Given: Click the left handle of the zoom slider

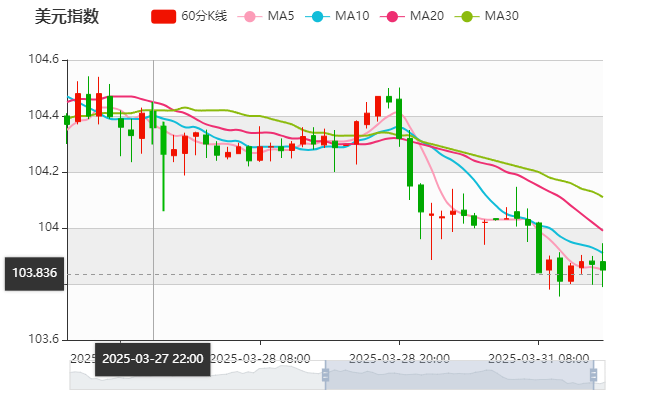Looking at the screenshot, I should point(324,376).
